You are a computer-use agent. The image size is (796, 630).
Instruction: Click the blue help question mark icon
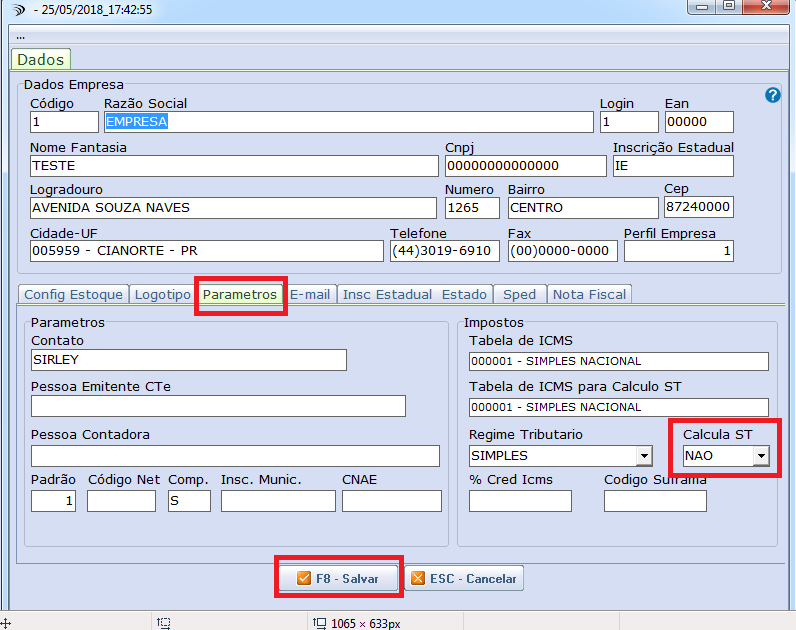coord(772,95)
